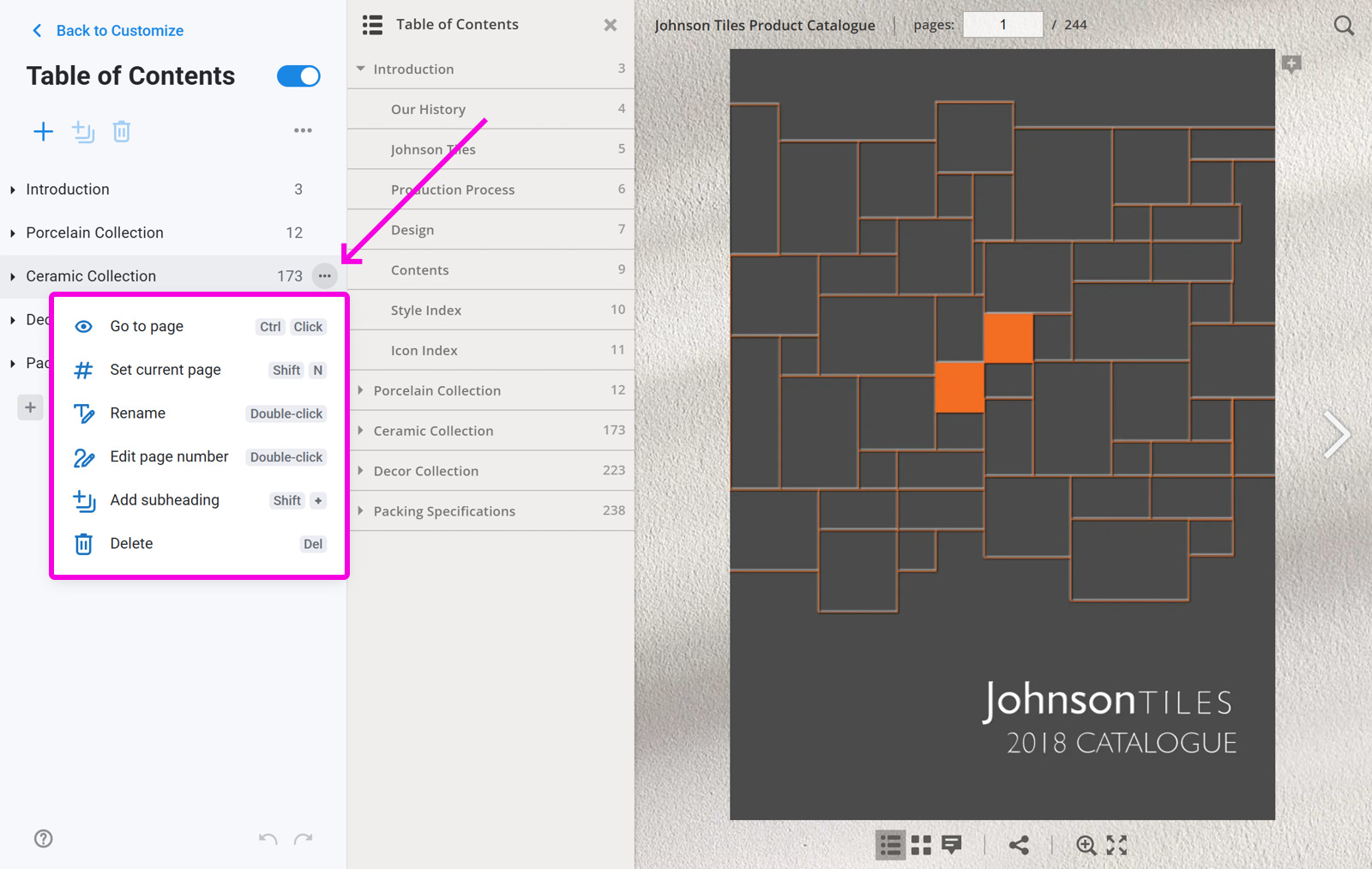Viewport: 1372px width, 869px height.
Task: Expand Packing Specifications in preview panel
Action: [x=361, y=510]
